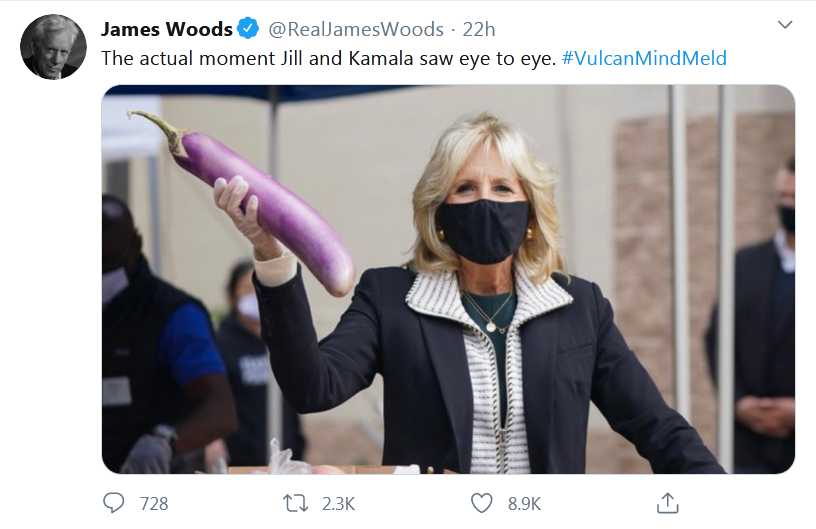Follow the #VulcanMindMeld hashtag
Screen dimensions: 816x529
tap(644, 58)
